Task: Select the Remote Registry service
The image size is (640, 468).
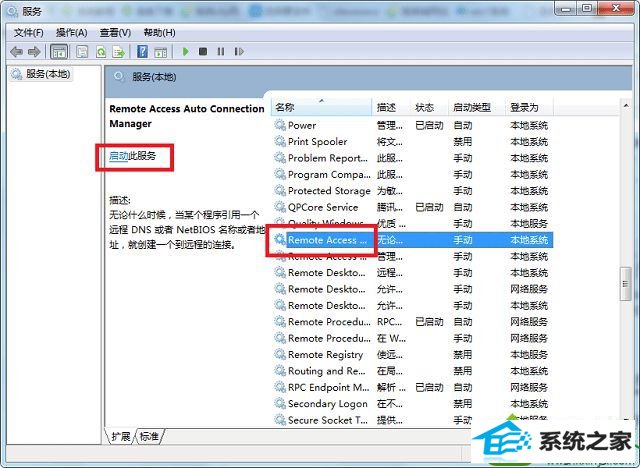Action: coord(412,355)
